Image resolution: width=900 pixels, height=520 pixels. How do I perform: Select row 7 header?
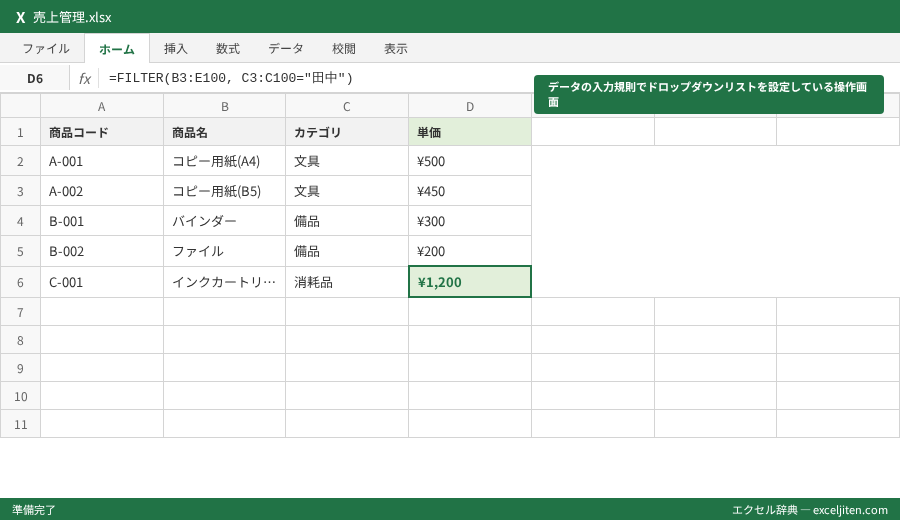20,312
